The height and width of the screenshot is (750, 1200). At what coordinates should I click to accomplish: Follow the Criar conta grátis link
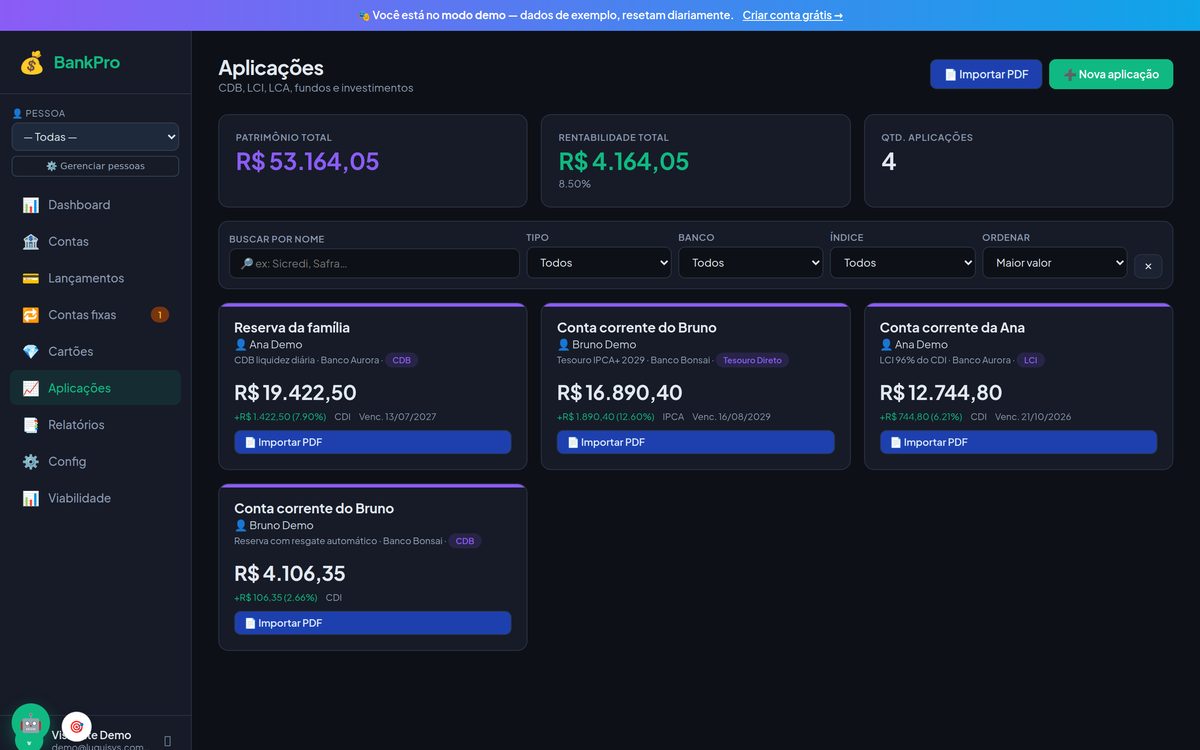(792, 15)
